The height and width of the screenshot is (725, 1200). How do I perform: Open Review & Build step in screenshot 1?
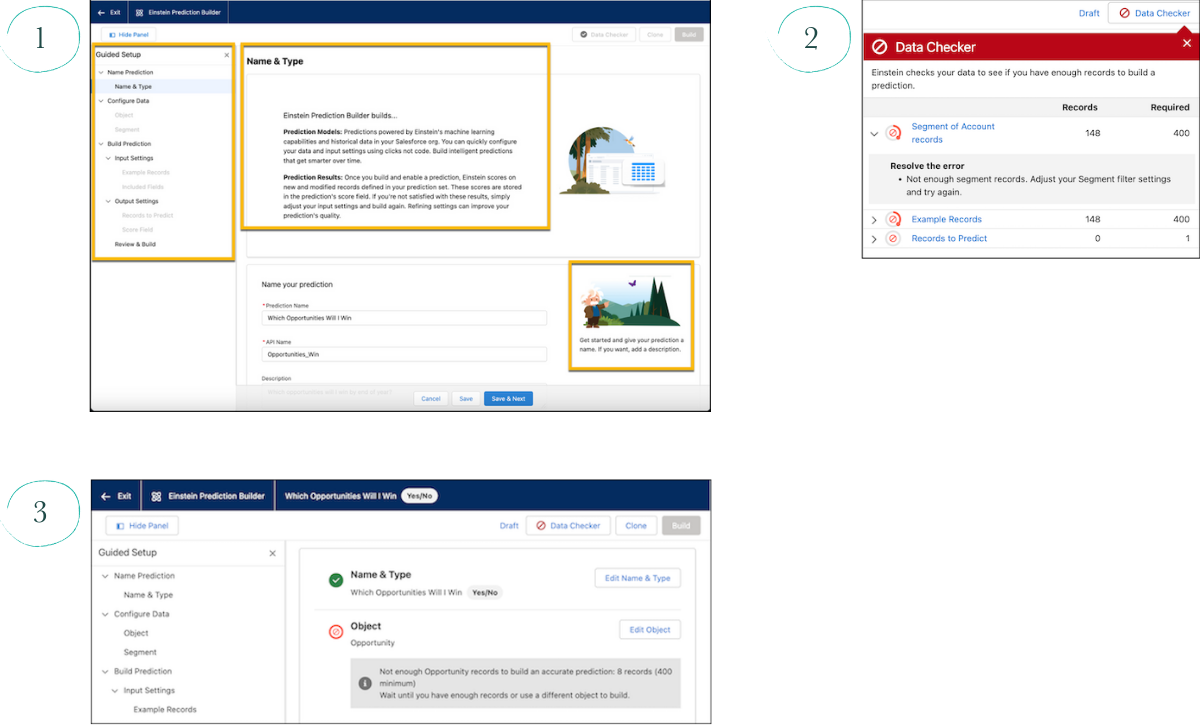pyautogui.click(x=135, y=244)
